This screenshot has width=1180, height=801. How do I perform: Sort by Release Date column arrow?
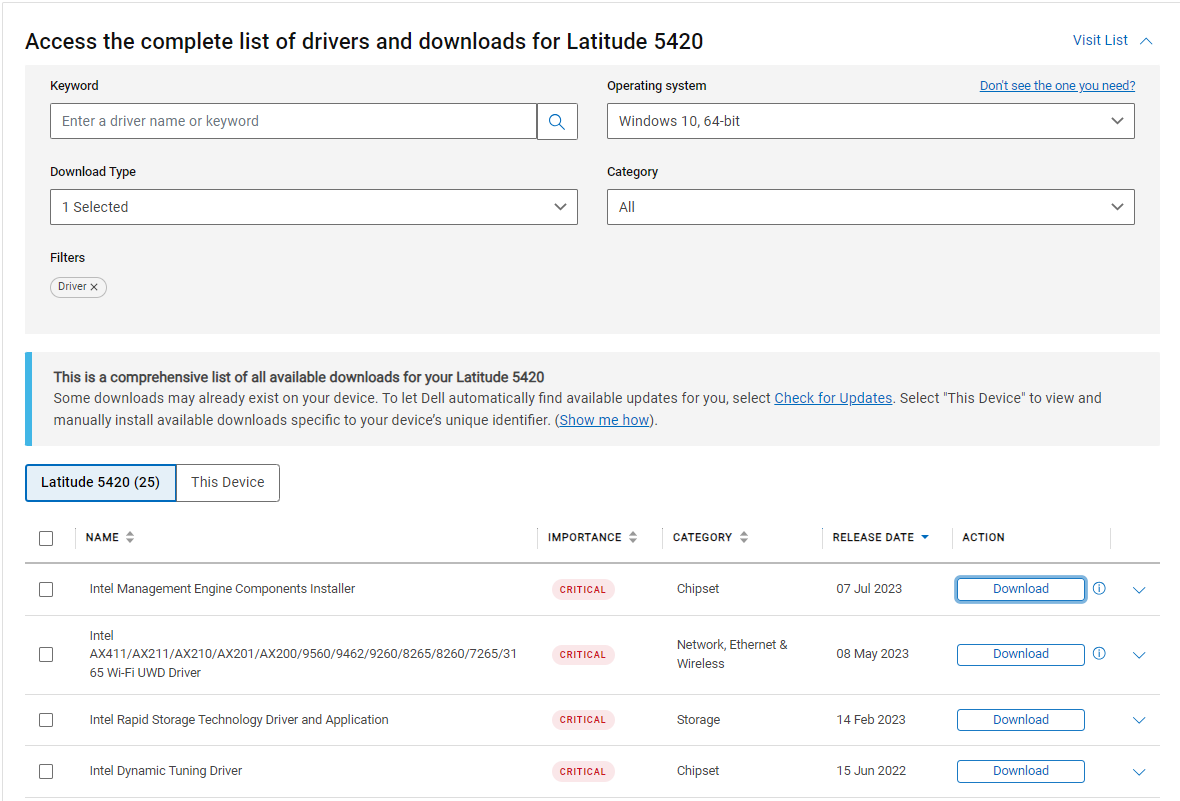(925, 537)
